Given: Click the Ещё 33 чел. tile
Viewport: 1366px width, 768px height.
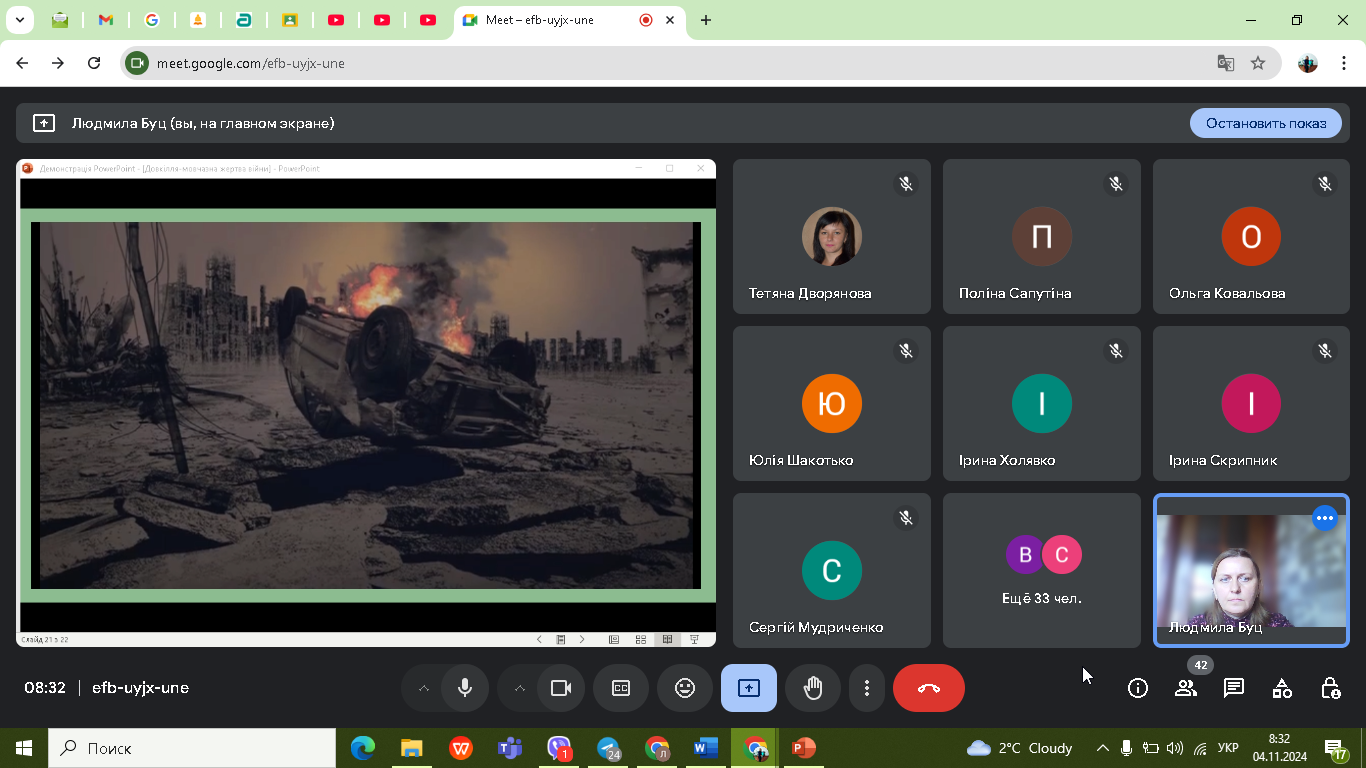Looking at the screenshot, I should (1041, 570).
